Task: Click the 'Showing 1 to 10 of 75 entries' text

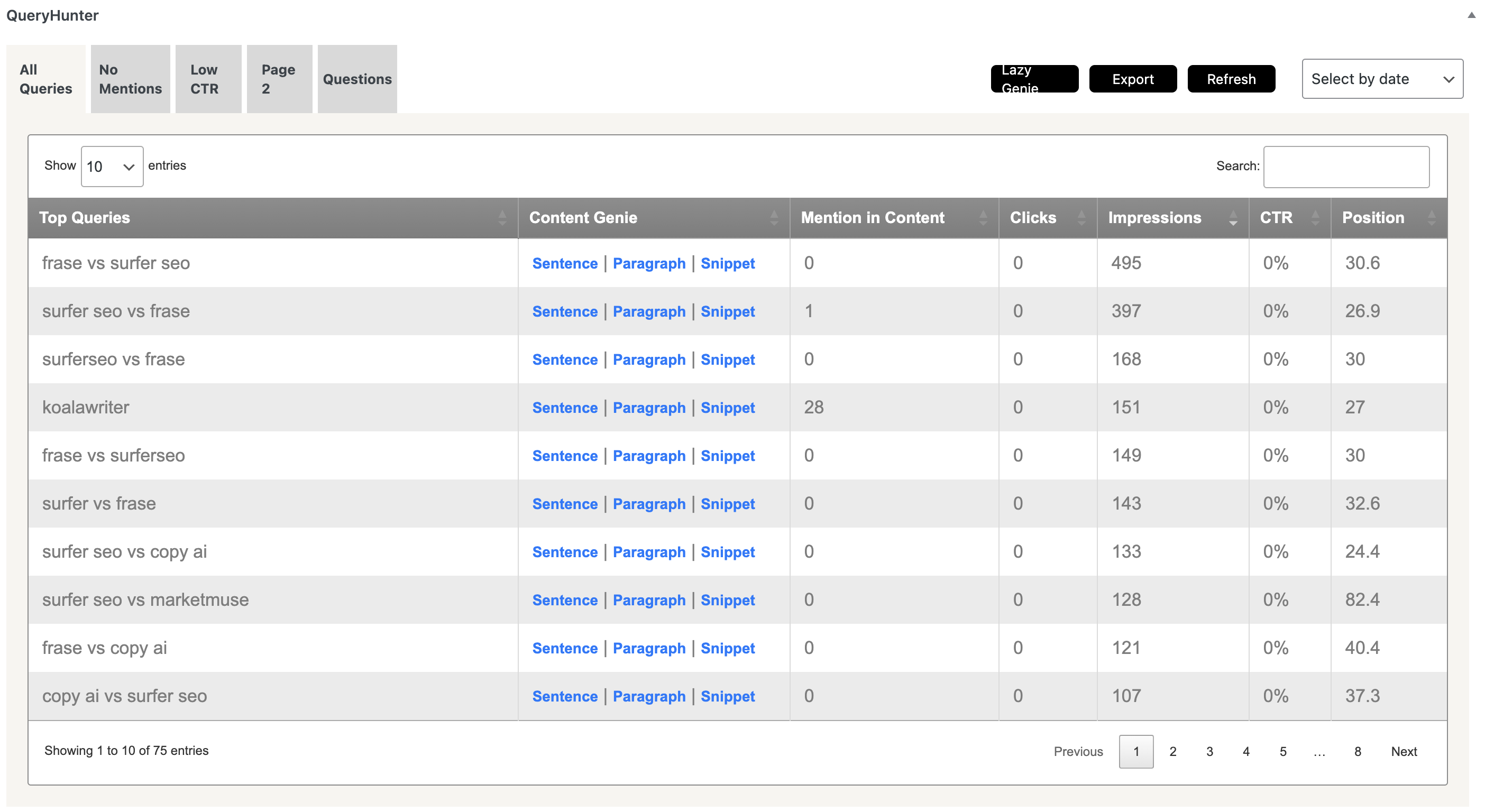Action: click(126, 751)
